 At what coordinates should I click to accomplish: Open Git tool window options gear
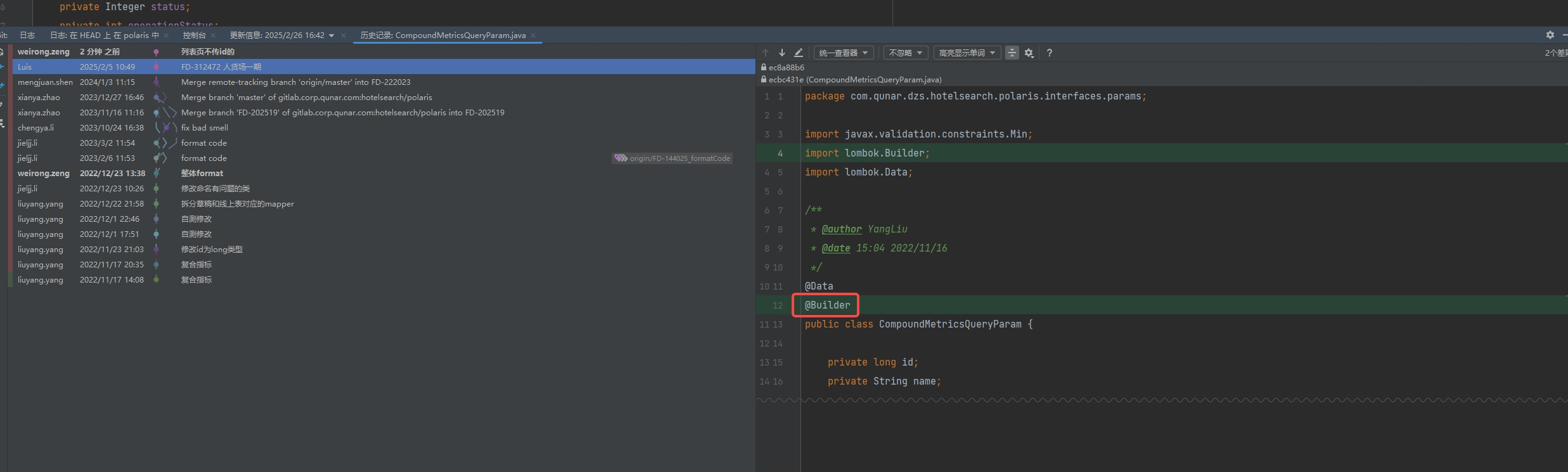click(x=1550, y=35)
